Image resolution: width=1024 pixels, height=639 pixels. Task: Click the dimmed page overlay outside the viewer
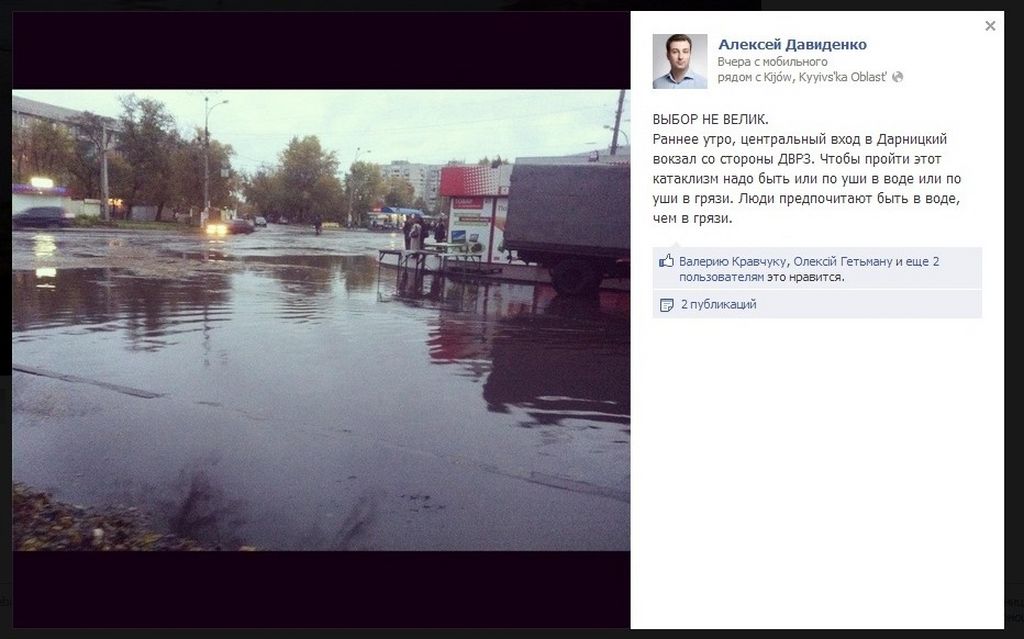[1014, 327]
